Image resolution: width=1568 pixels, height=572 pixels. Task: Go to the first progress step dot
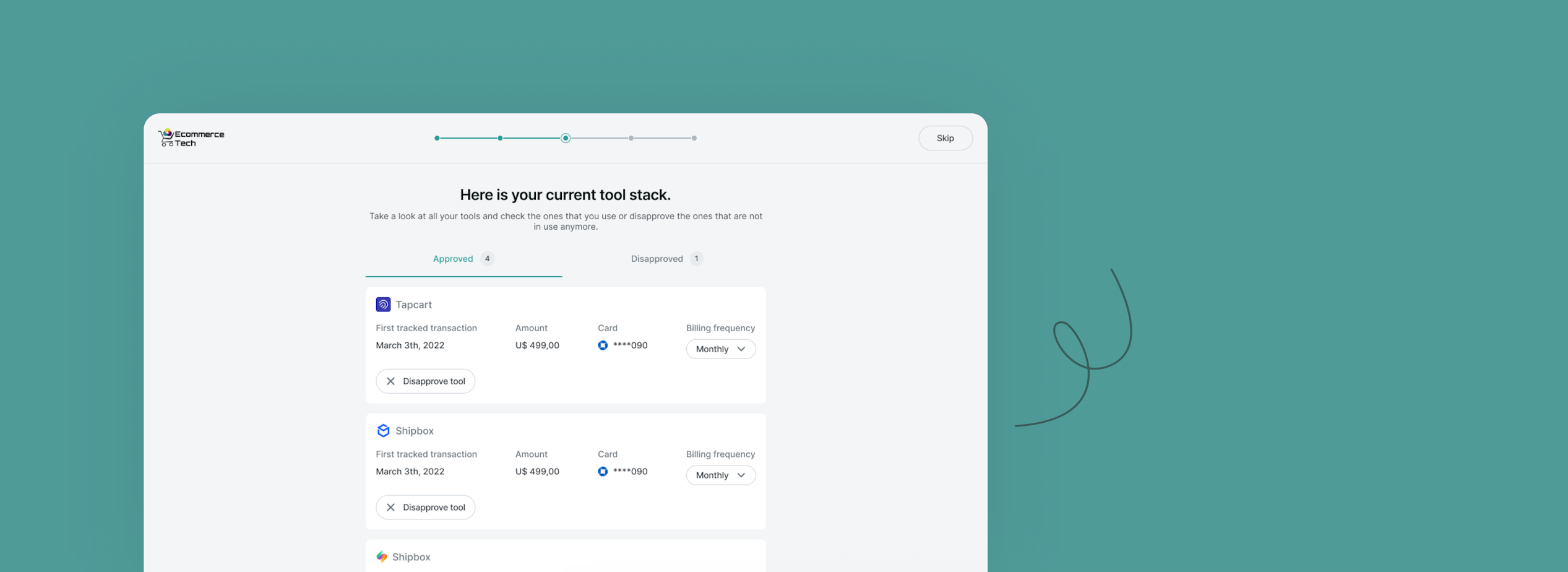click(x=437, y=138)
